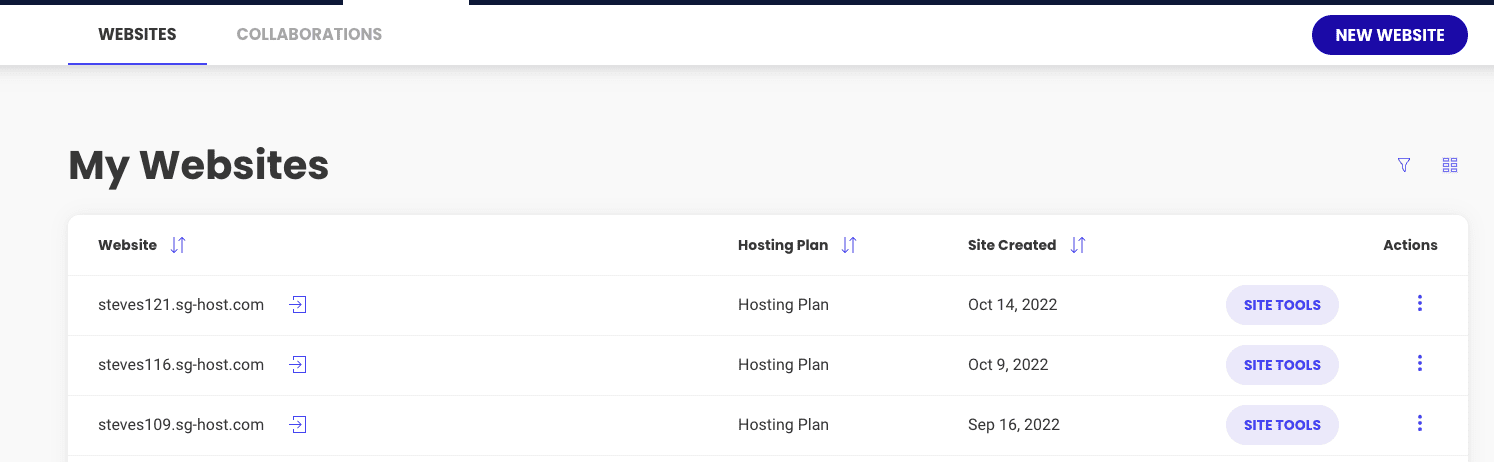Sort by Website column arrows
1494x462 pixels.
[178, 245]
